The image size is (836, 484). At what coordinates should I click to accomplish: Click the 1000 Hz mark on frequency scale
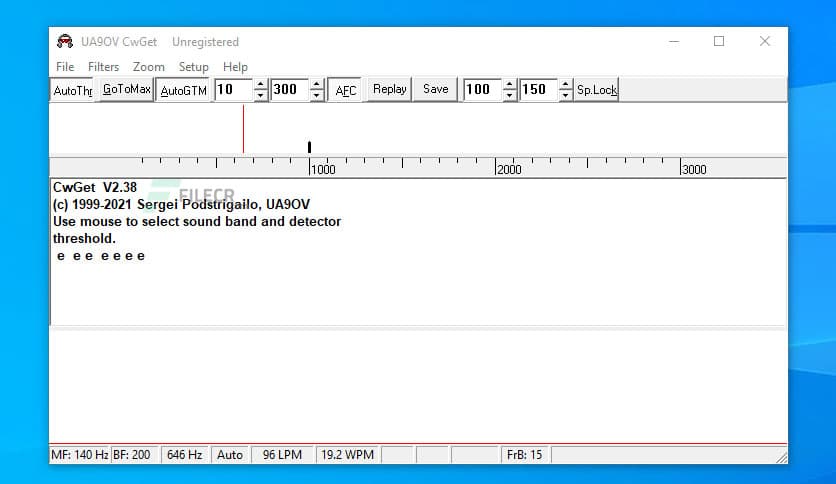click(x=323, y=170)
